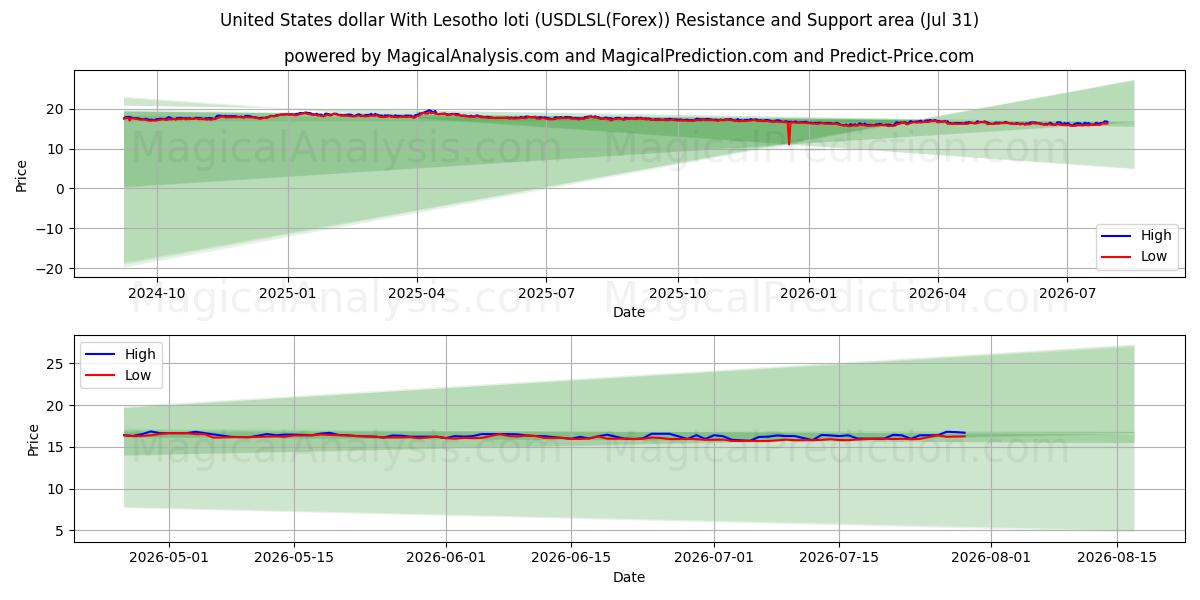
Task: Click the chart title about USDLSL Resistance and Support
Action: [x=599, y=20]
